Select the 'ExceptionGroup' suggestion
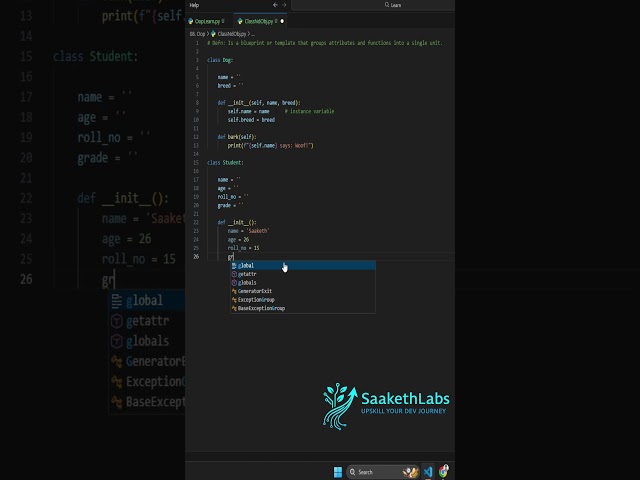 point(303,300)
